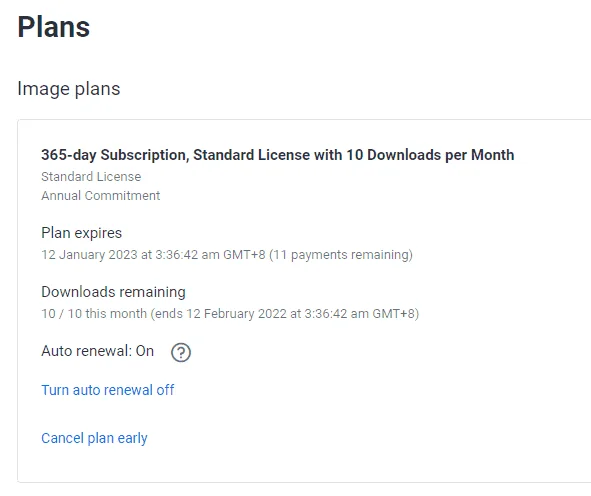The image size is (591, 496).
Task: Click the Auto renewal: On status label
Action: [x=98, y=351]
